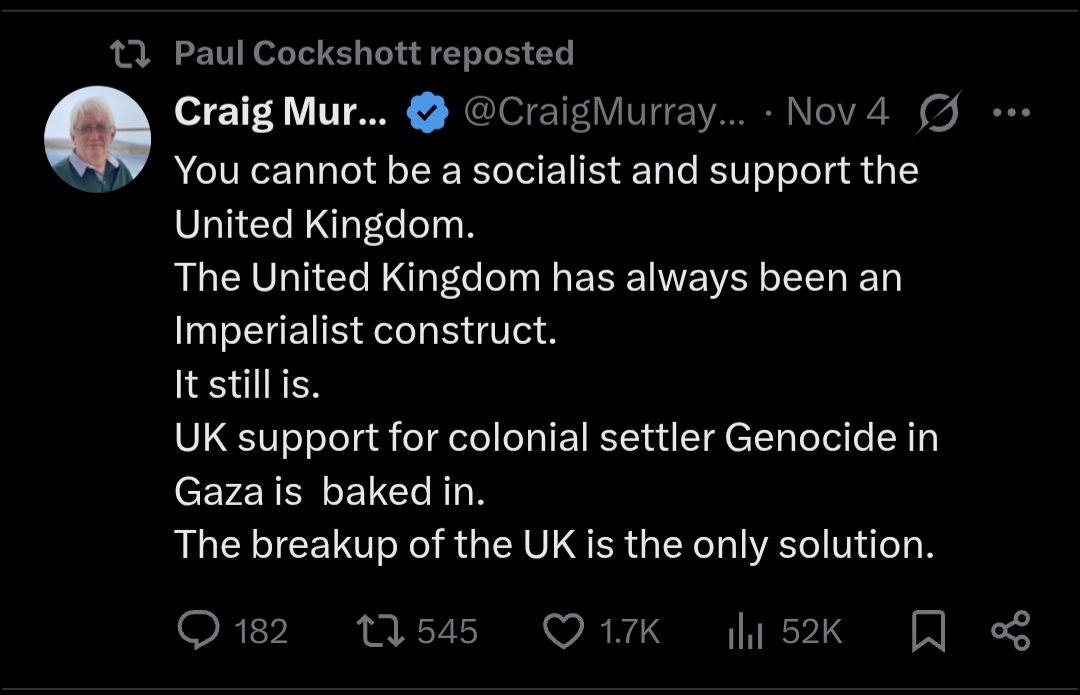Click the 545 reposts count

pyautogui.click(x=447, y=632)
